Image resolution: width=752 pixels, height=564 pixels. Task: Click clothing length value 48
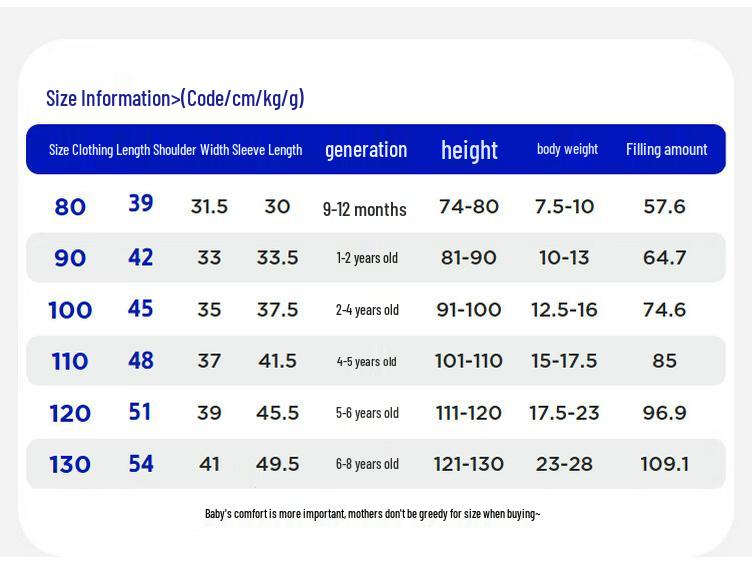(141, 360)
